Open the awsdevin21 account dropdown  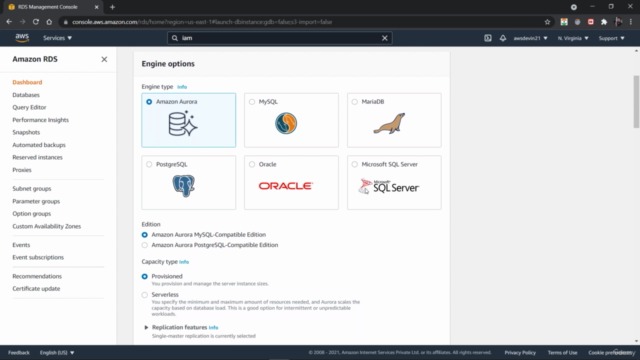click(x=530, y=38)
